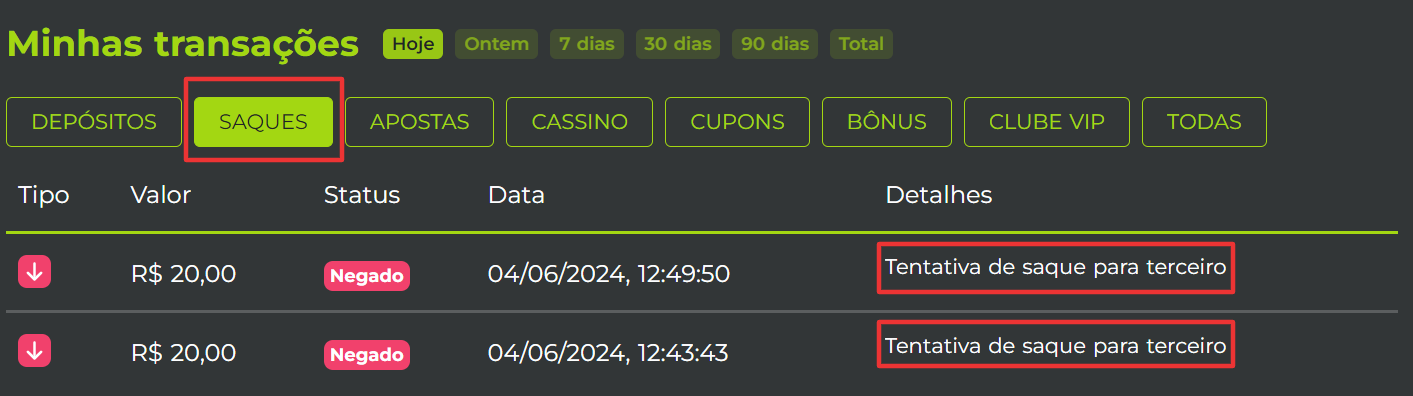
Task: Click Negado status badge of 12:43:43 withdrawal
Action: [x=367, y=354]
